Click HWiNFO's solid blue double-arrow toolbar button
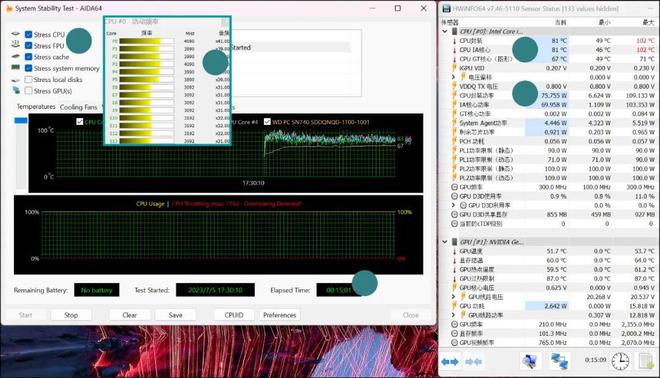The image size is (660, 378). pos(450,362)
